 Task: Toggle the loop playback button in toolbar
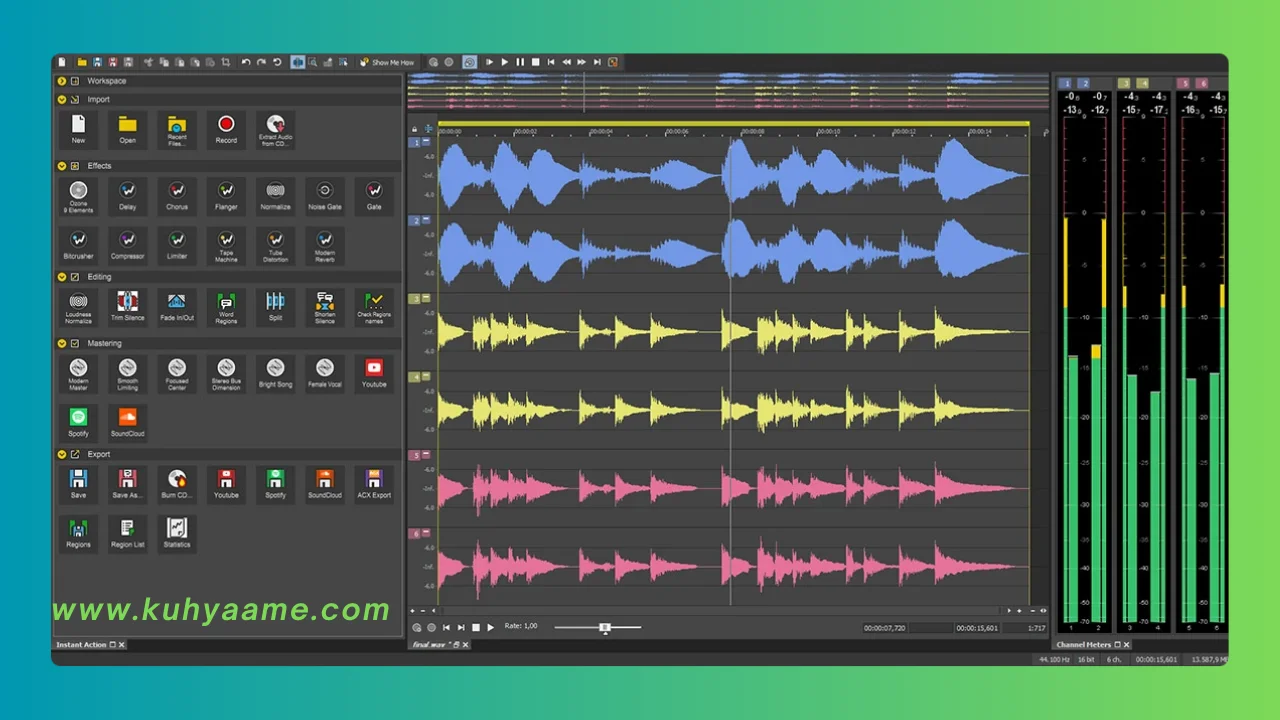(469, 62)
